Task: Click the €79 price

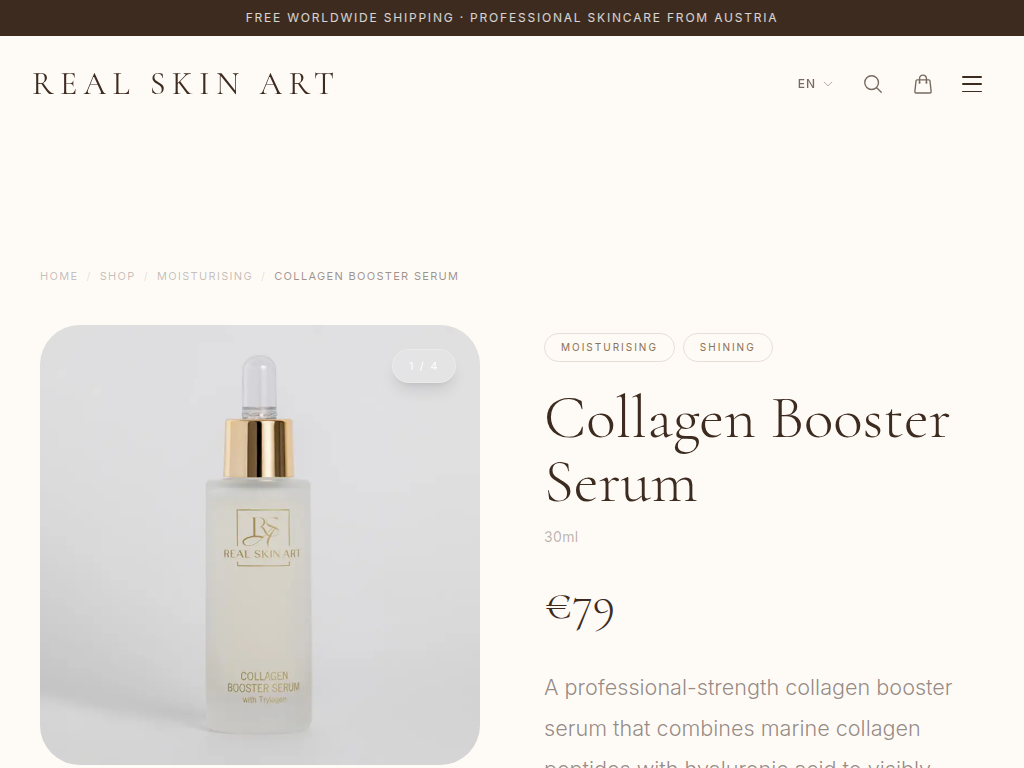Action: pos(579,610)
